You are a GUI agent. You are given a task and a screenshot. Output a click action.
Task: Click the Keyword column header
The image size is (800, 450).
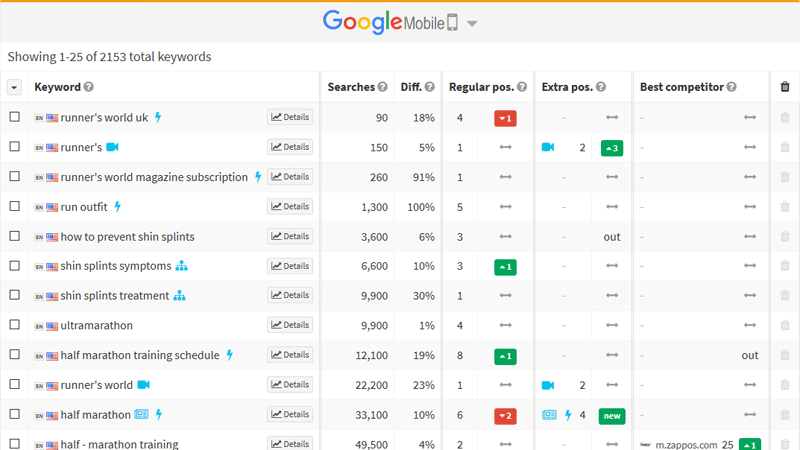tap(57, 87)
